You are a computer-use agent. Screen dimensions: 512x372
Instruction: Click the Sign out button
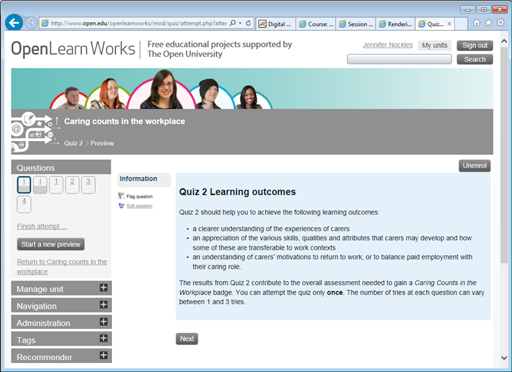(x=475, y=45)
